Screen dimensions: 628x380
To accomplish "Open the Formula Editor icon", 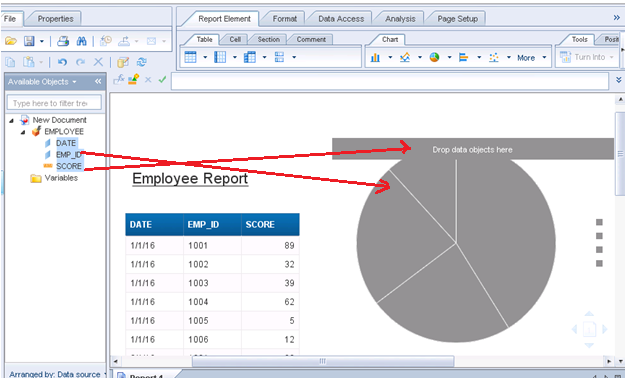I will click(134, 79).
